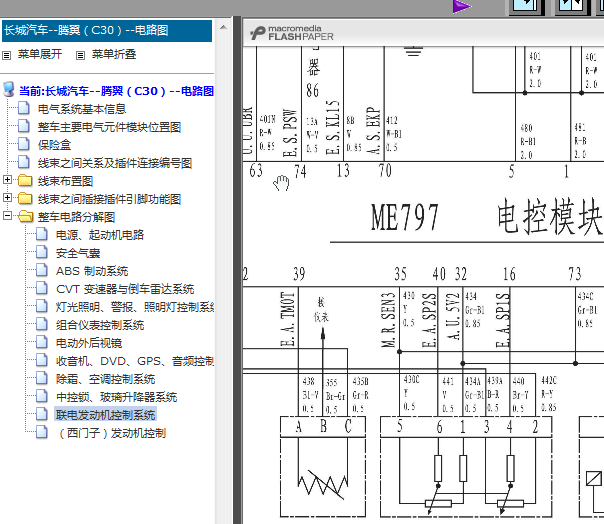The image size is (604, 524).
Task: Click the 菜单折叠 collapse-all menu button
Action: pyautogui.click(x=114, y=54)
